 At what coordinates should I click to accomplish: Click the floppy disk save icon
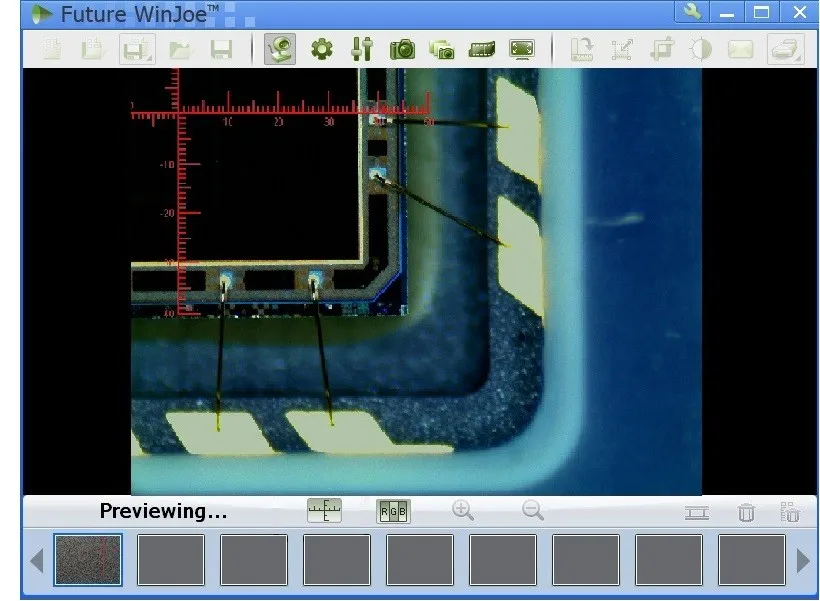click(221, 50)
